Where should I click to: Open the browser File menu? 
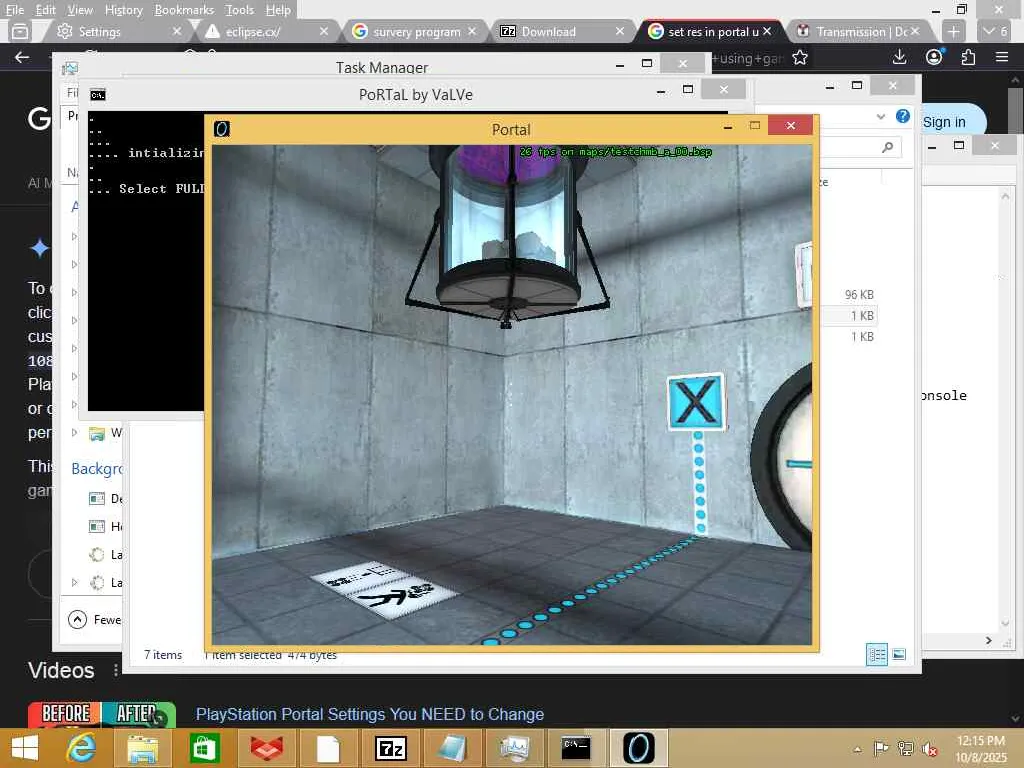pos(14,10)
